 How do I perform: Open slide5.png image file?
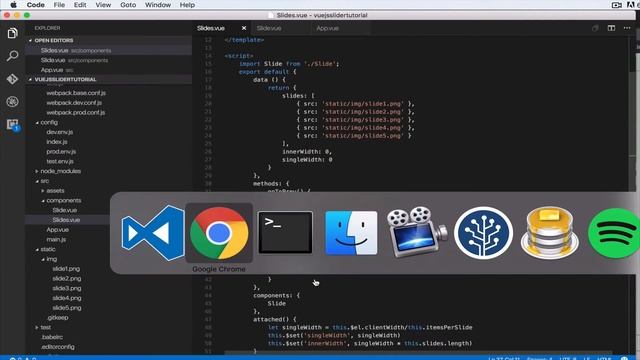tap(67, 308)
